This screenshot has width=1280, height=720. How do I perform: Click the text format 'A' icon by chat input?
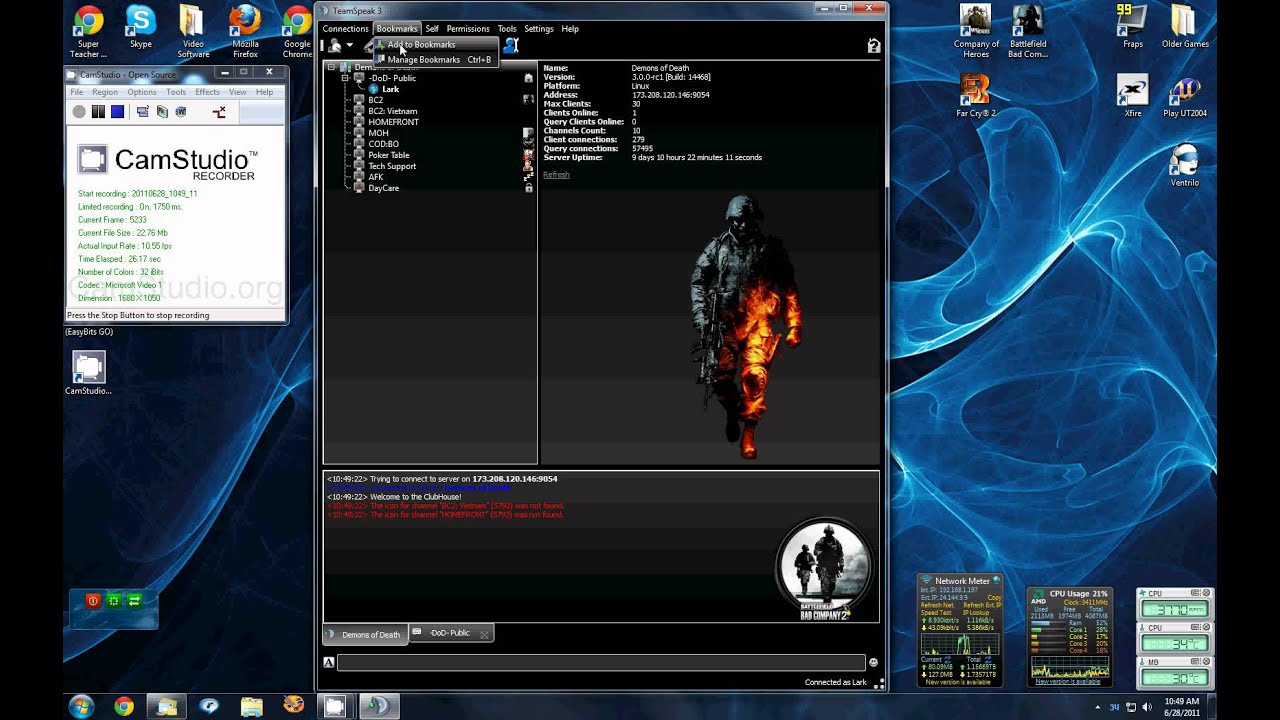click(328, 662)
